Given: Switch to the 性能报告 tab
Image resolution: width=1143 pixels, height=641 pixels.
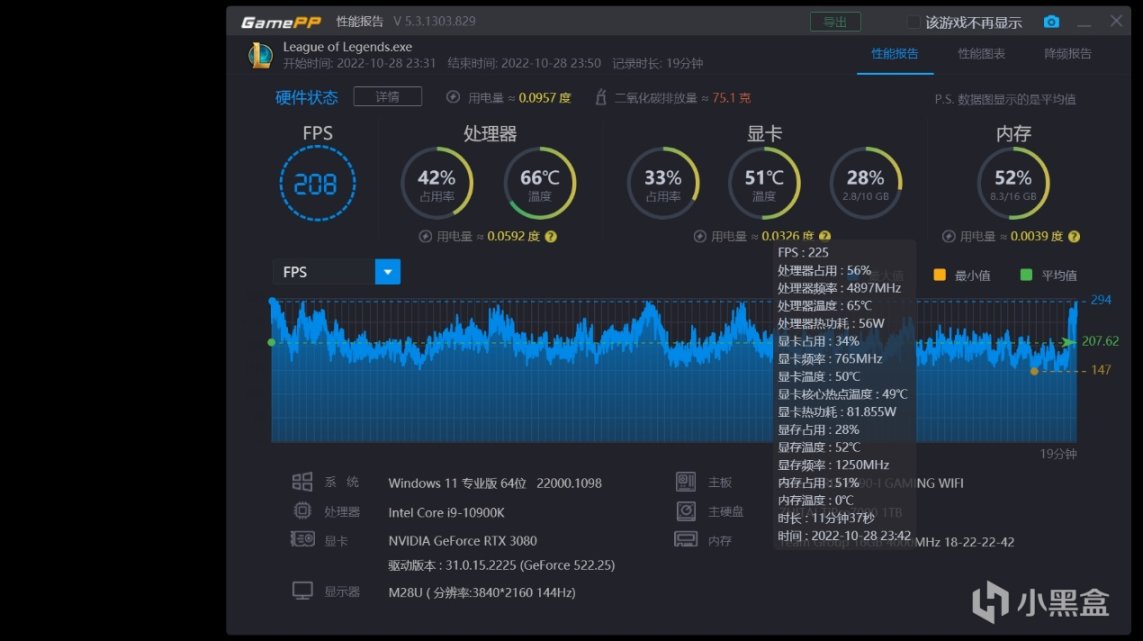Looking at the screenshot, I should [894, 54].
